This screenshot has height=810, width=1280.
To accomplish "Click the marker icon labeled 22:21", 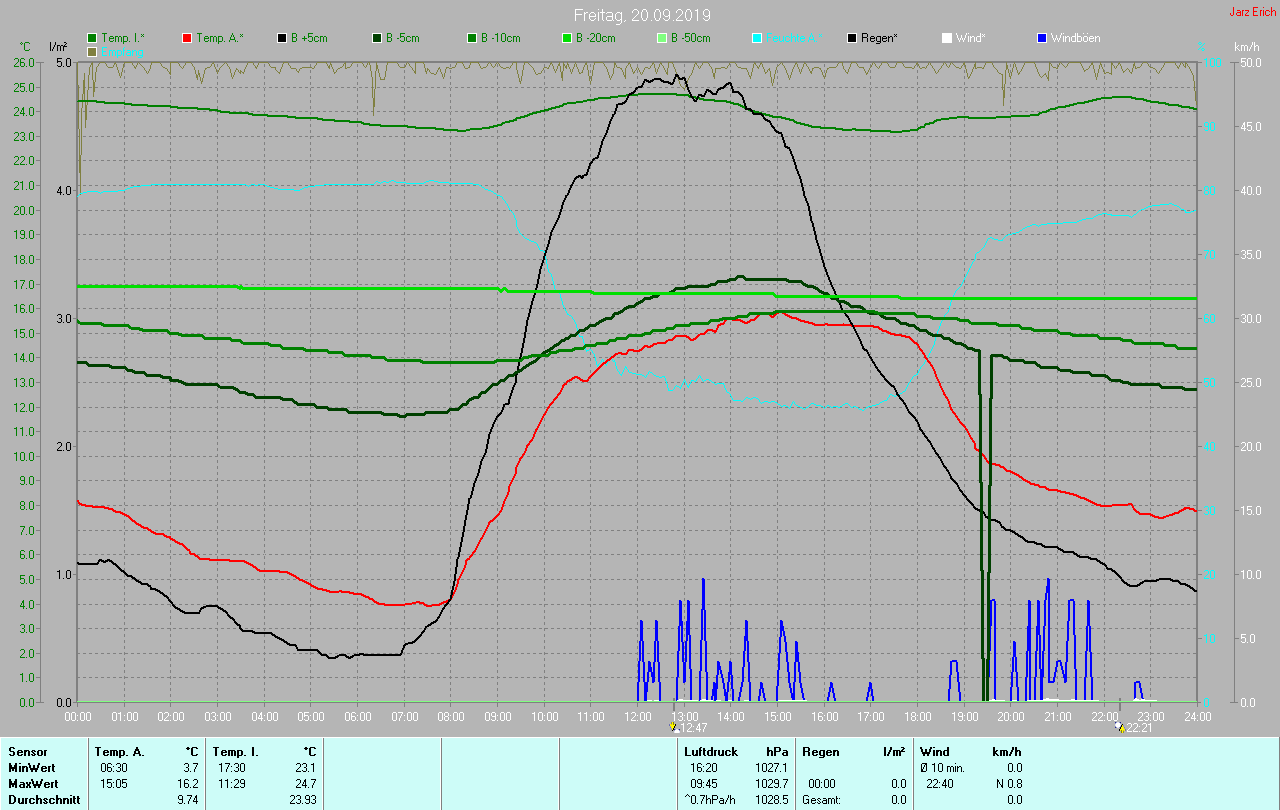I will pyautogui.click(x=1119, y=727).
